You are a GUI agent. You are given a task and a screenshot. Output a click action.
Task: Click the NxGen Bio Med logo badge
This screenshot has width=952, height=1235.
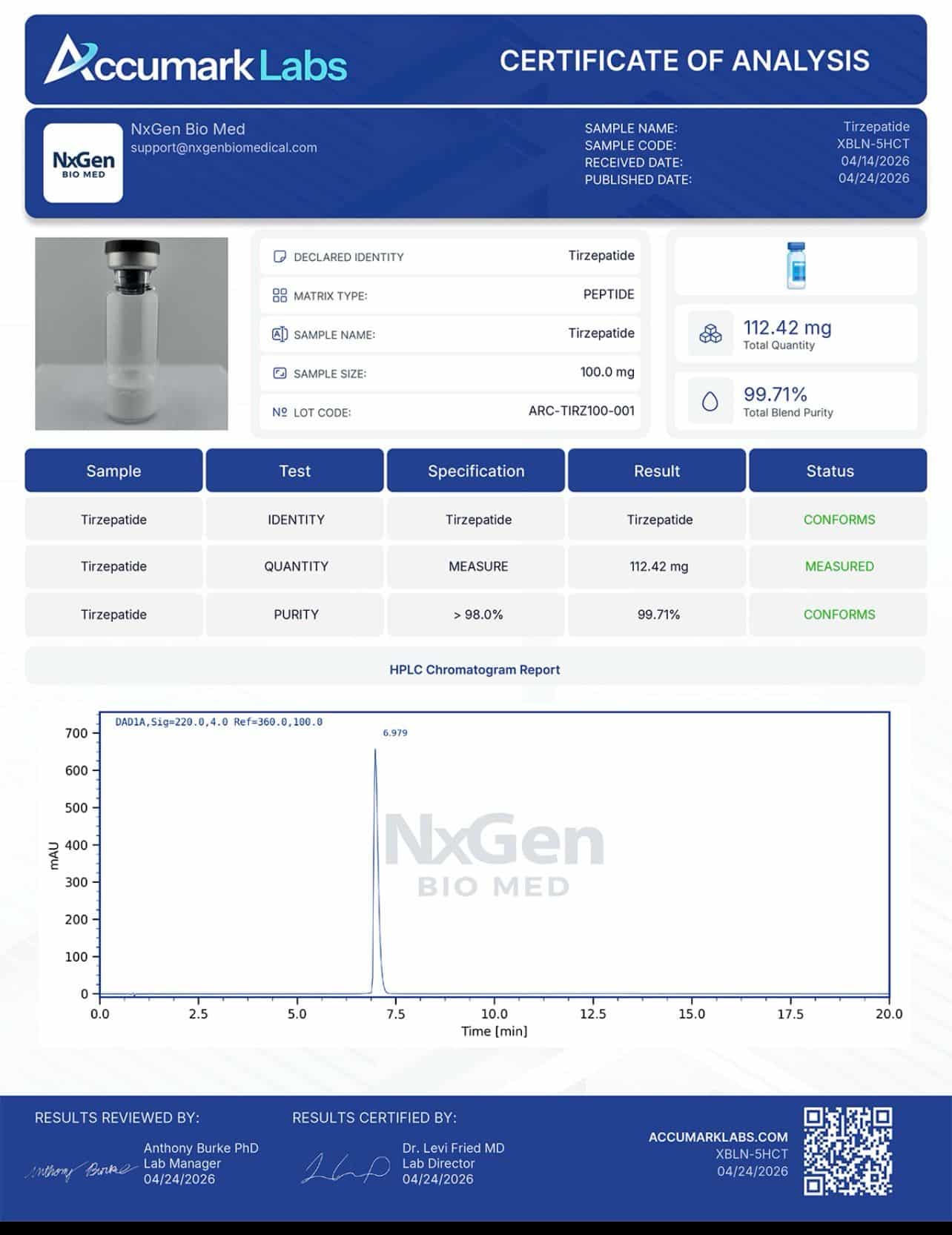point(83,163)
